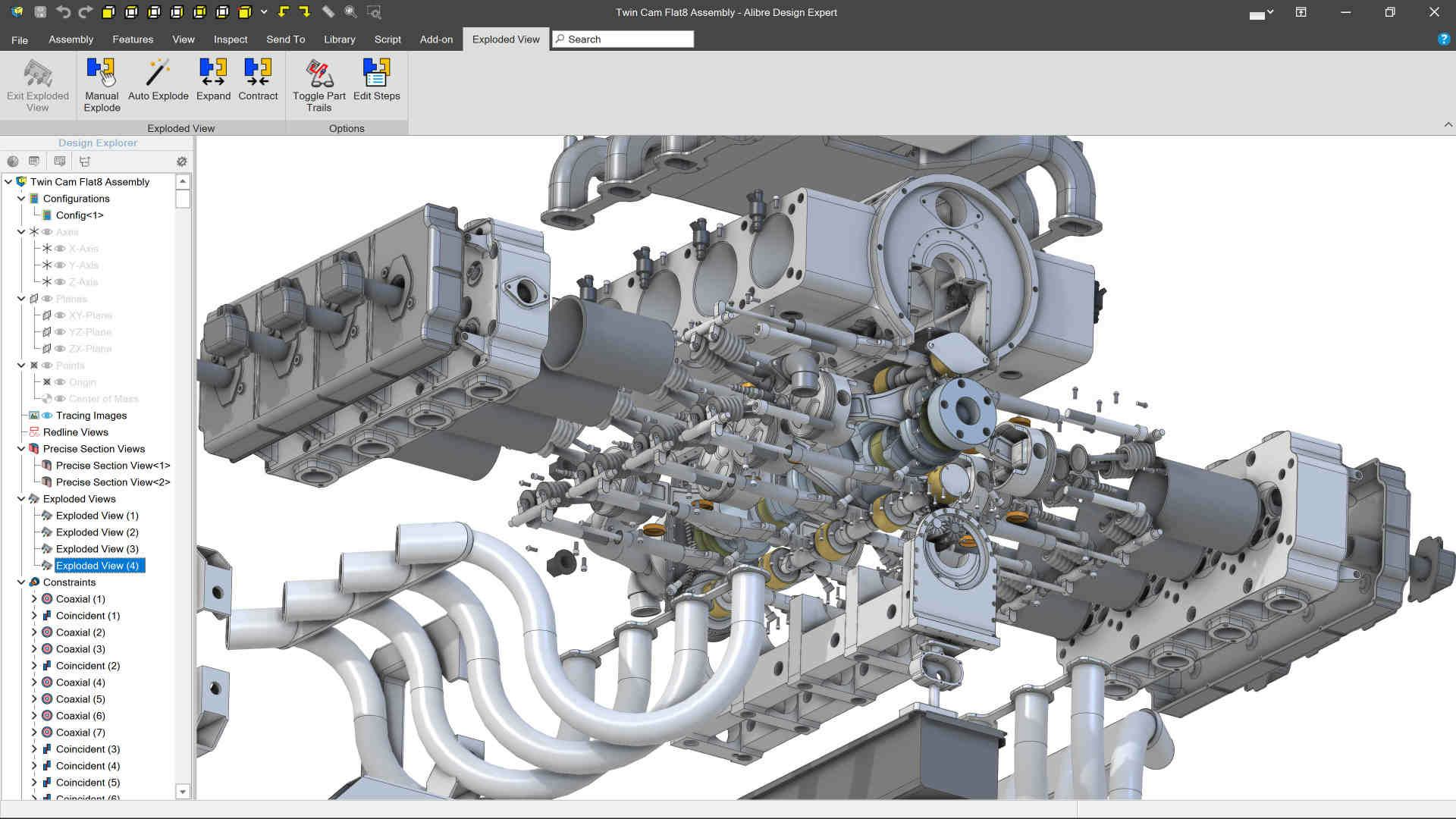Select the Manual Explode tool
Screen dimensions: 1456x819
coord(100,84)
